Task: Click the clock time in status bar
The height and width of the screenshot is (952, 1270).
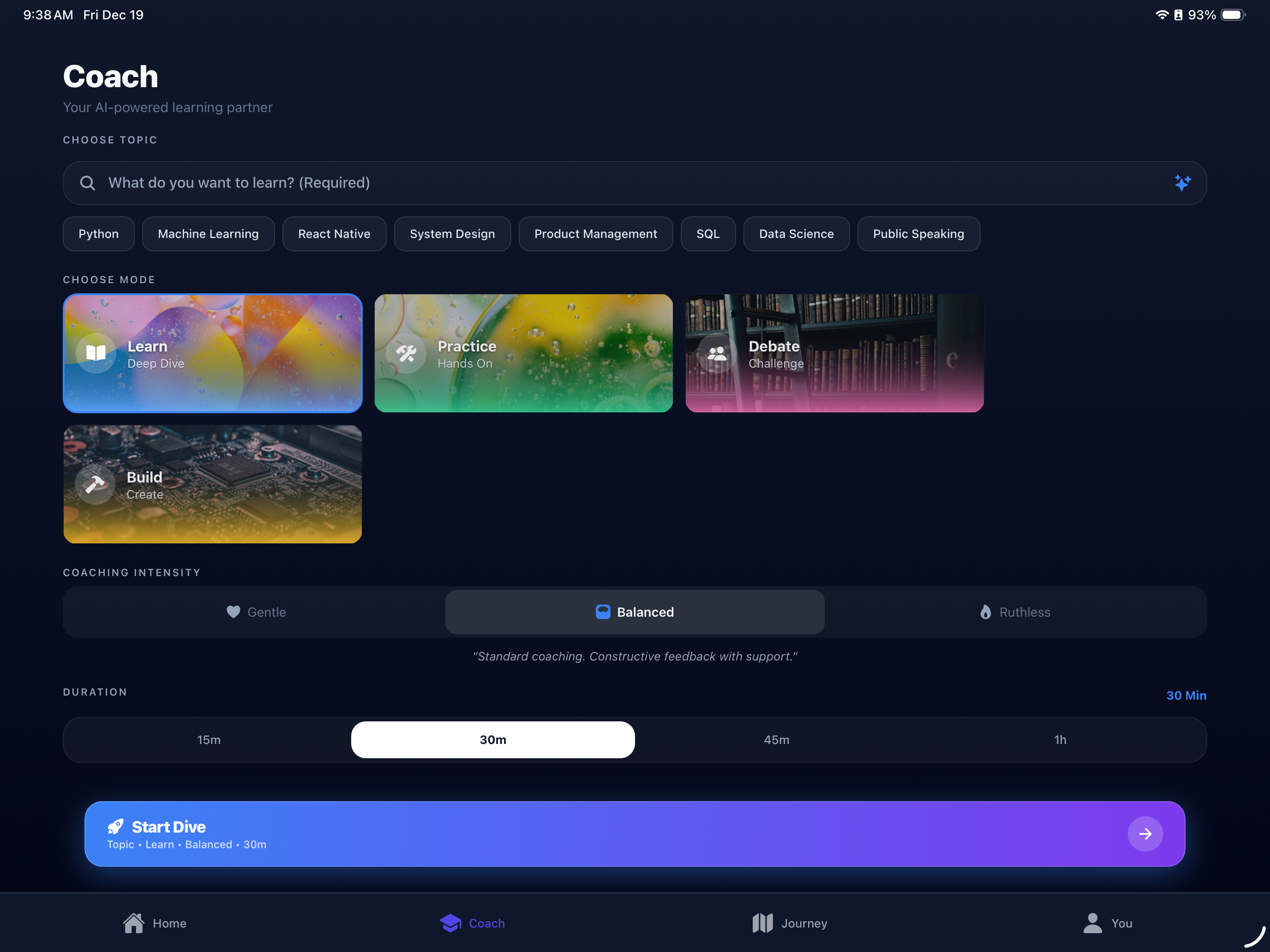Action: point(48,15)
